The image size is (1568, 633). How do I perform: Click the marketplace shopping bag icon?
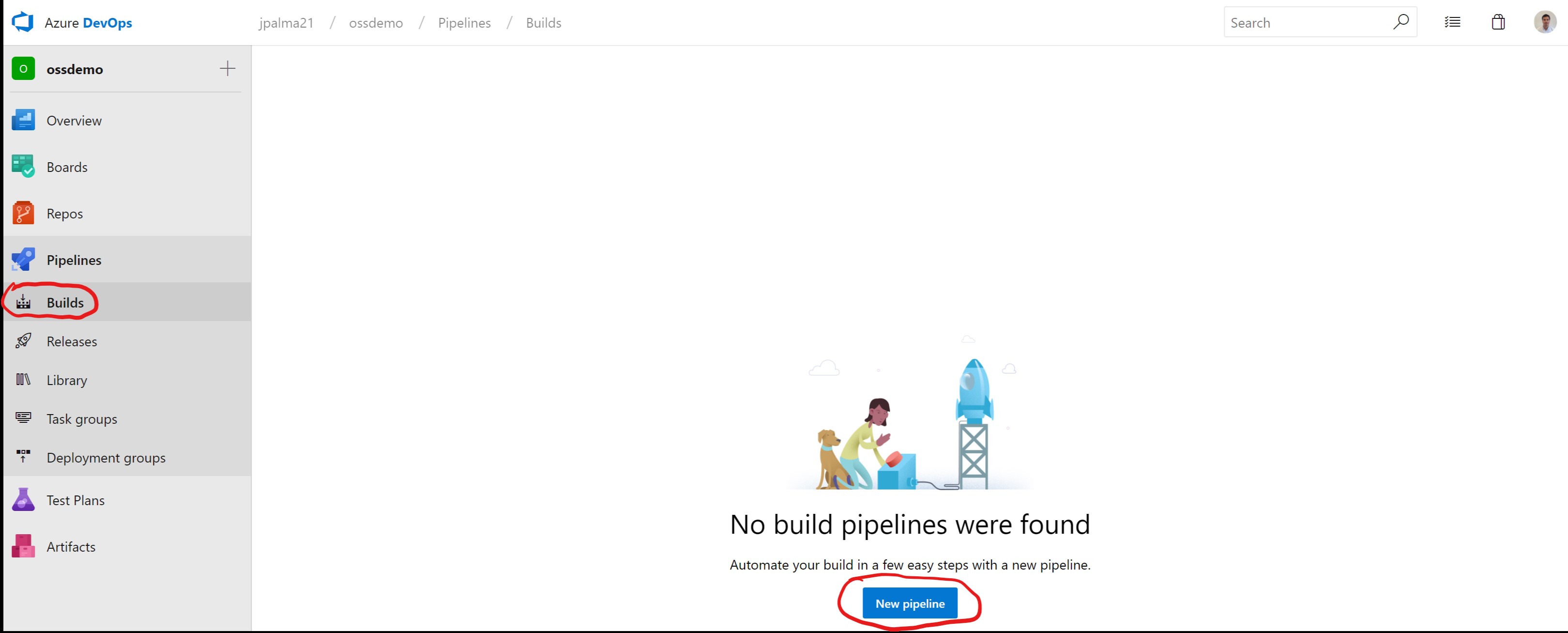coord(1498,23)
